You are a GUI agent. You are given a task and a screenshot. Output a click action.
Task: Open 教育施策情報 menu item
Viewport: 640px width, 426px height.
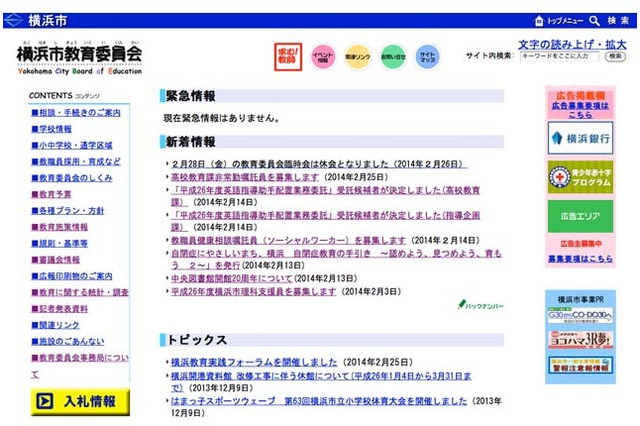coord(60,227)
